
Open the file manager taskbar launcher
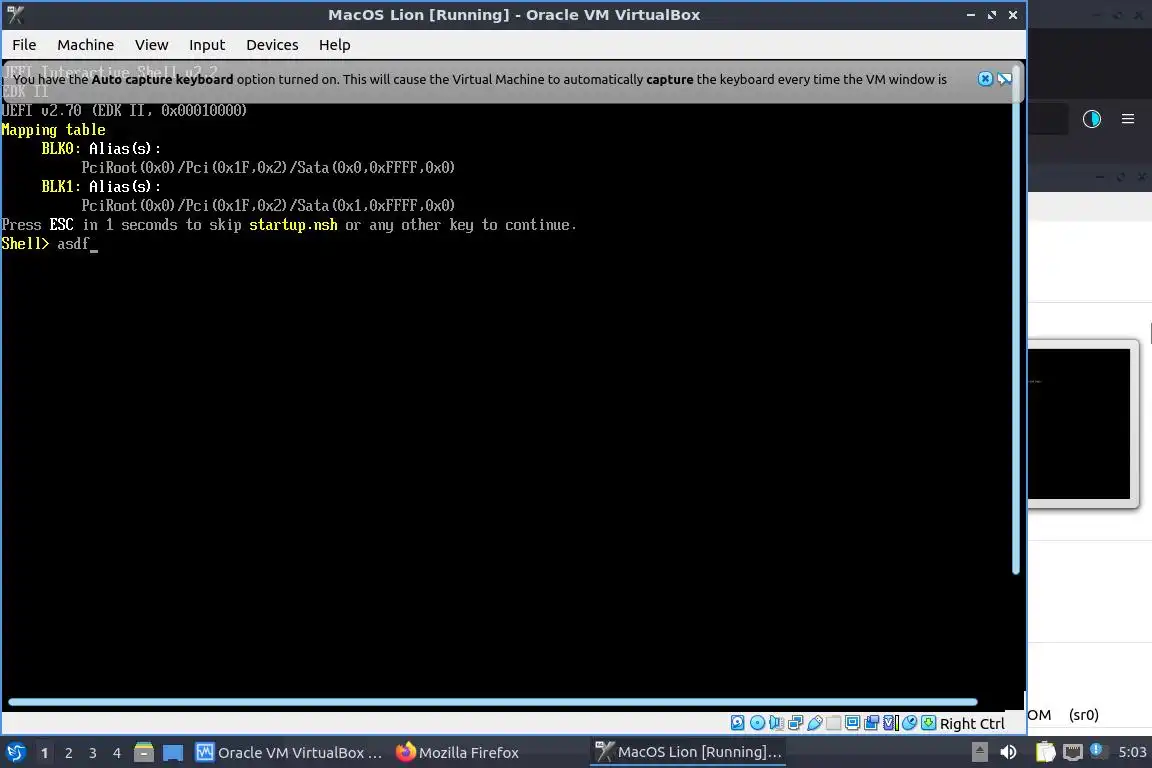point(144,753)
